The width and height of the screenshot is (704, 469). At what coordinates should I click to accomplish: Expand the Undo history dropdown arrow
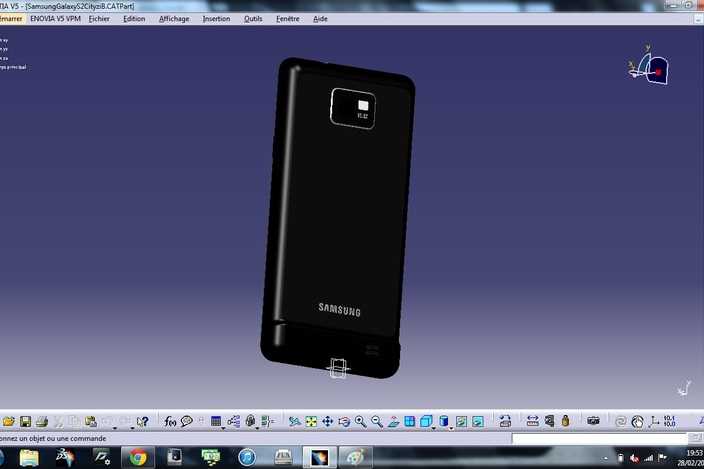click(x=115, y=428)
